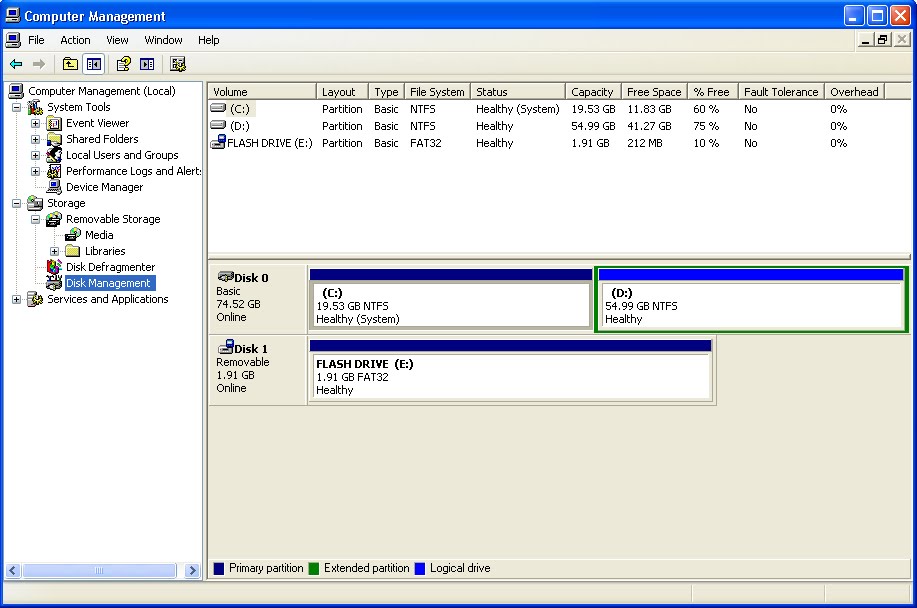This screenshot has width=917, height=608.
Task: Click the Back navigation arrow
Action: coord(17,63)
